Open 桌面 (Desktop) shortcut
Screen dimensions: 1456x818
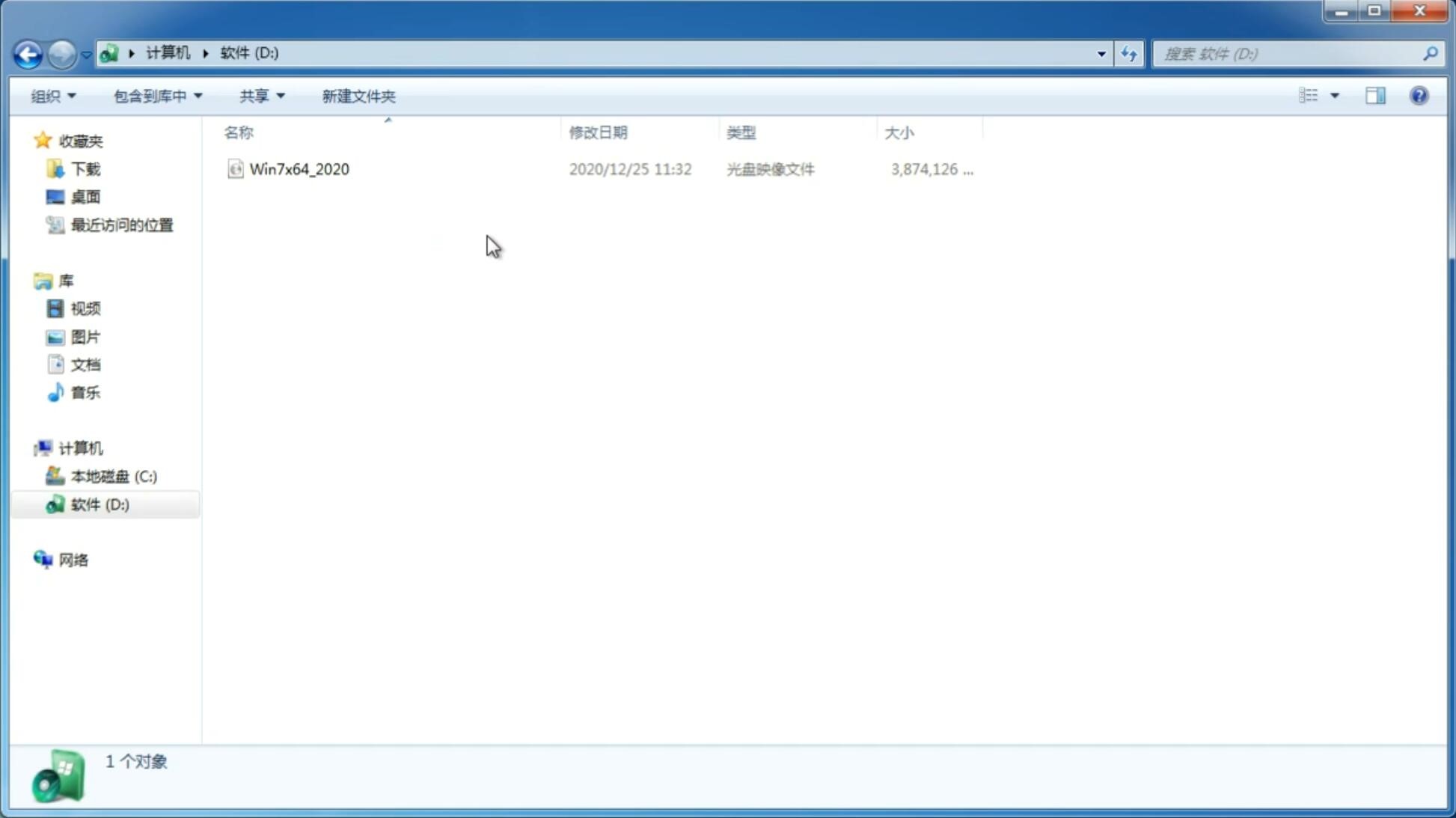(x=84, y=197)
